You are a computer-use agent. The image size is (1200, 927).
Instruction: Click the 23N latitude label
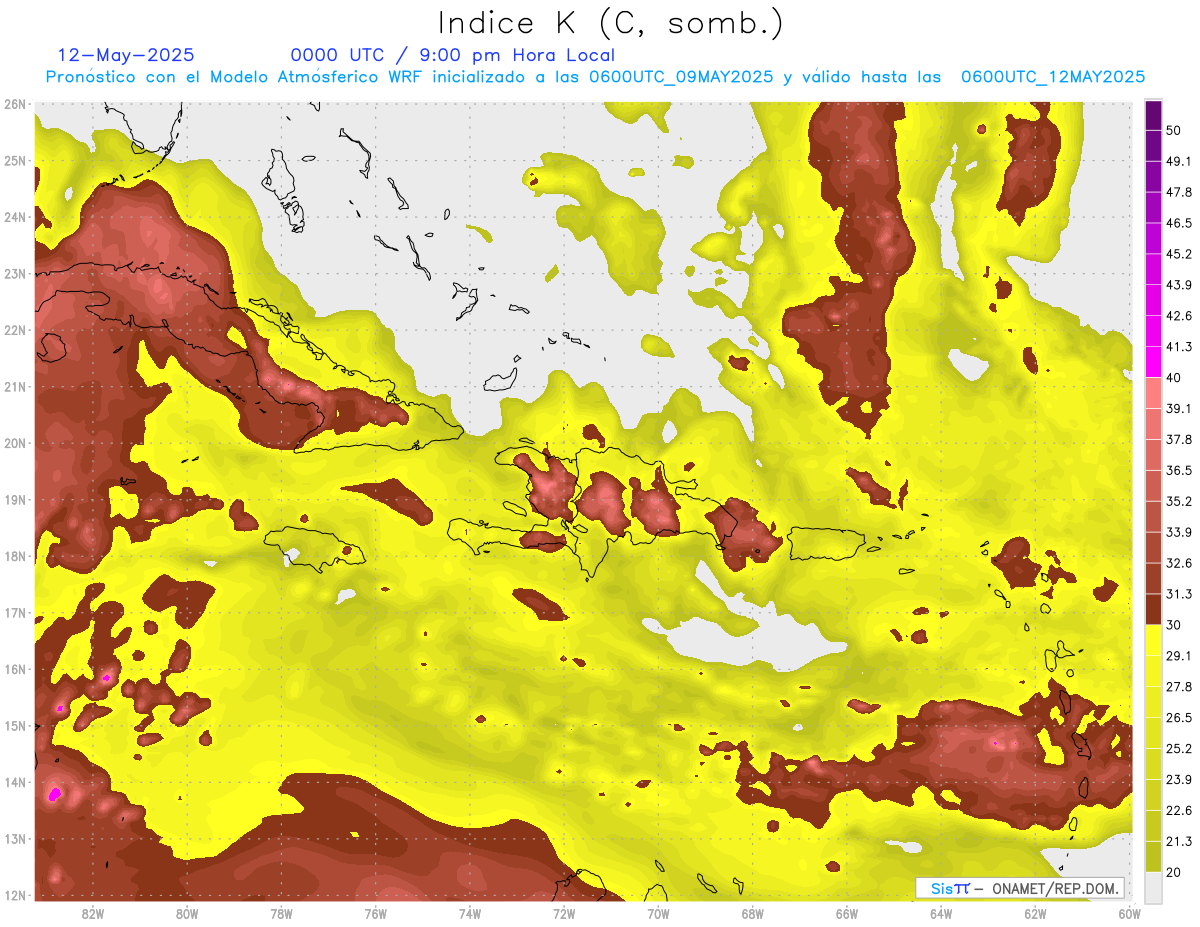click(15, 273)
